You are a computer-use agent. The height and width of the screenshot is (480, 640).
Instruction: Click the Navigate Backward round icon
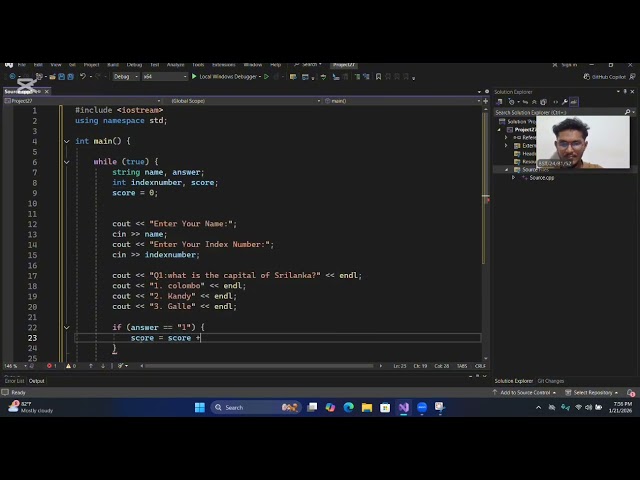pos(12,76)
